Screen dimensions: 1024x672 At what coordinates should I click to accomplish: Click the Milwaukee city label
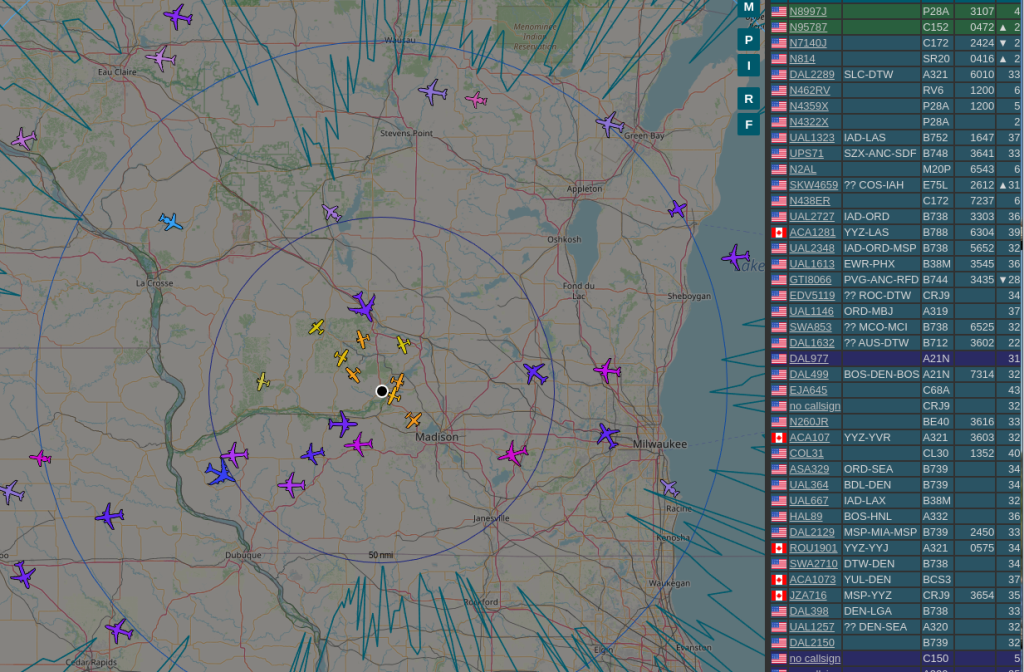pos(660,444)
